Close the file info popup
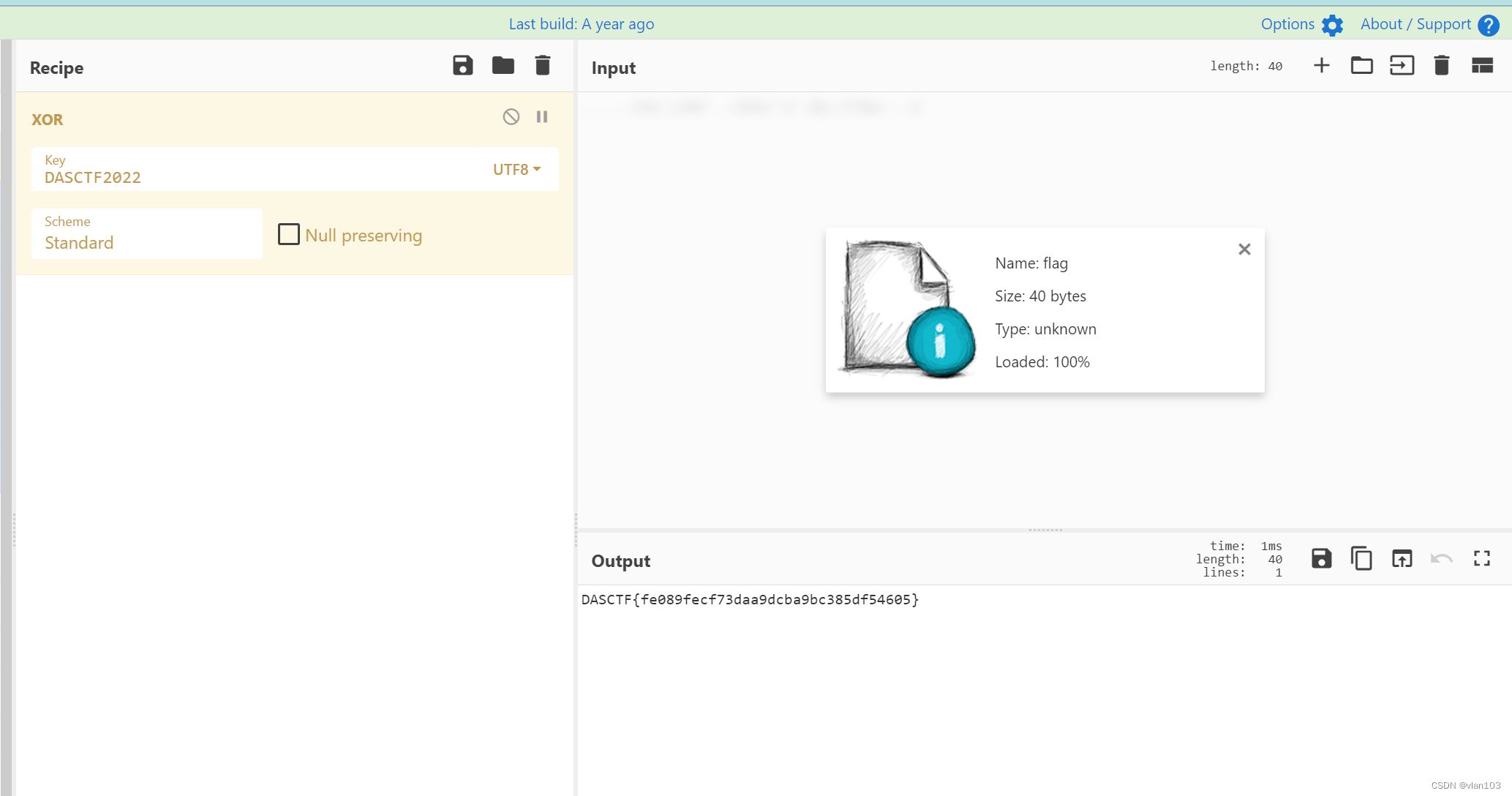The height and width of the screenshot is (796, 1512). coord(1244,249)
